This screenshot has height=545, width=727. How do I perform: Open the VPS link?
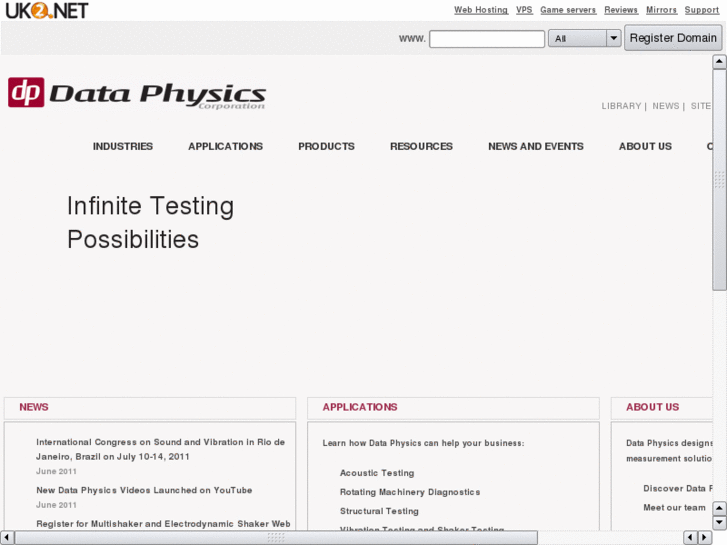point(524,10)
